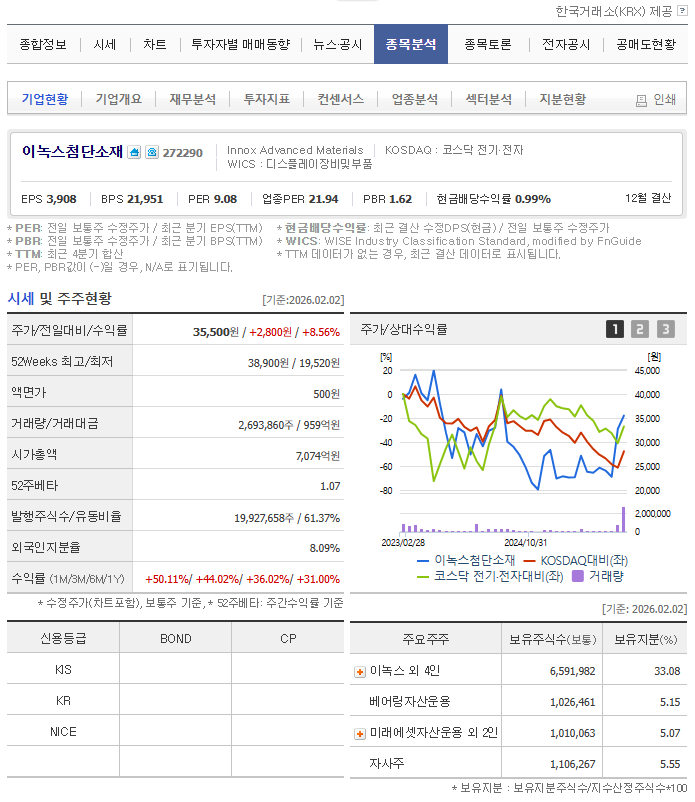Viewport: 695px width, 802px height.
Task: Click the stock code 272290
Action: 183,153
